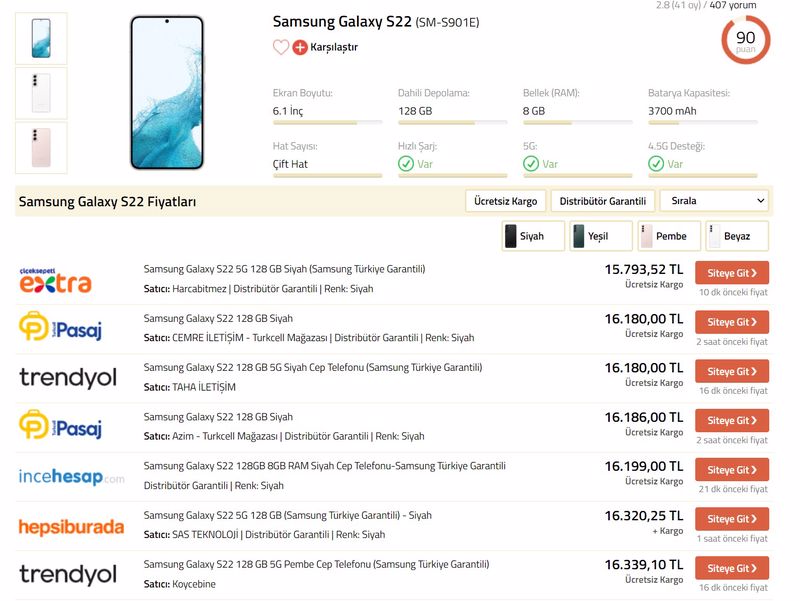
Task: Click the hepsiburada store logo
Action: pos(71,527)
